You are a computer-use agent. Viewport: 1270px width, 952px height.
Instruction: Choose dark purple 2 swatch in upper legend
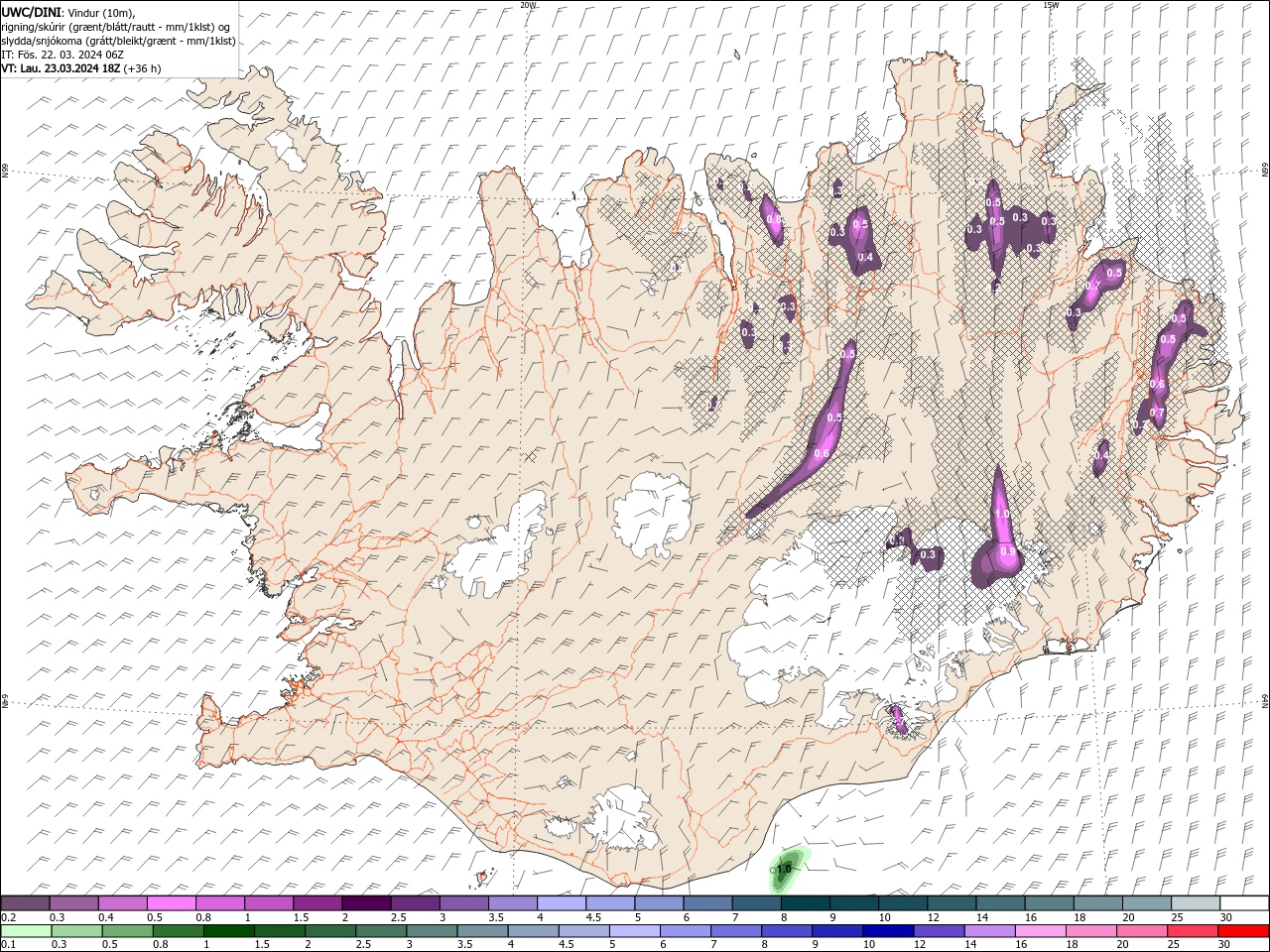[367, 903]
